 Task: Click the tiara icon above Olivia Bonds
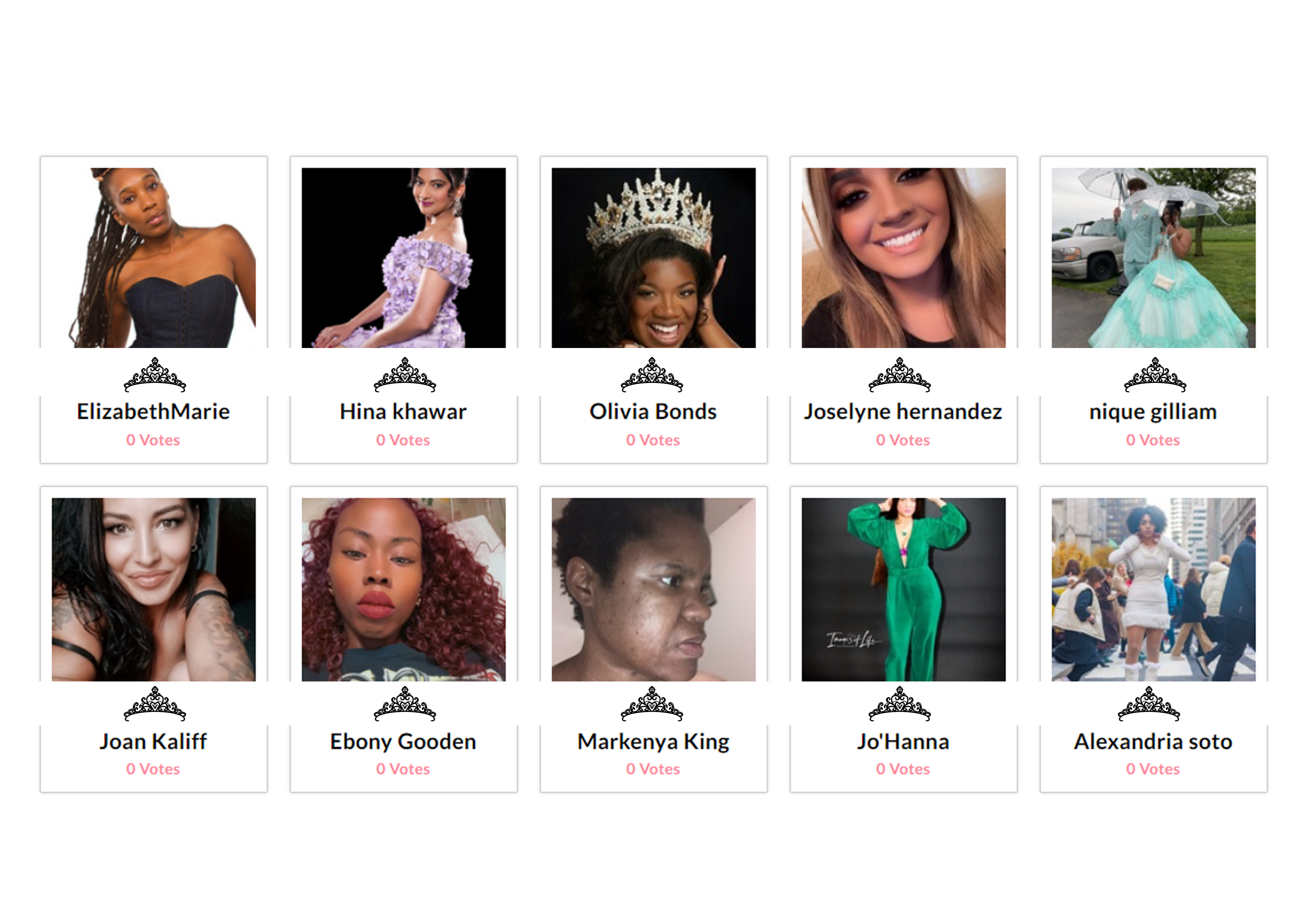tap(652, 374)
